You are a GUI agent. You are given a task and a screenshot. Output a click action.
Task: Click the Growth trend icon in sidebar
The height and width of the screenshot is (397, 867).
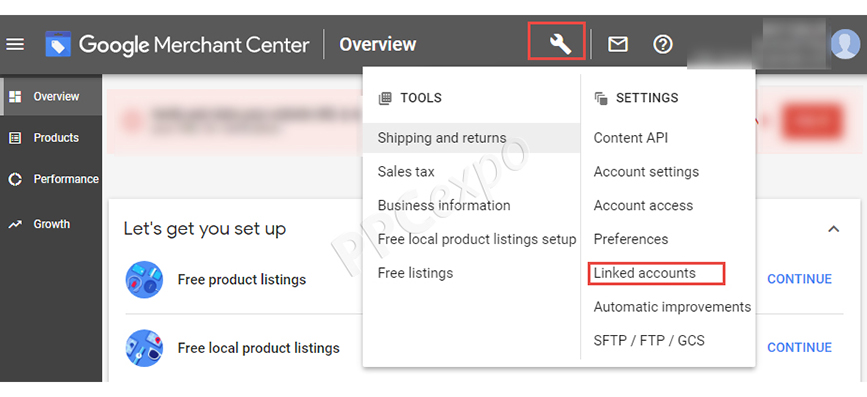(15, 224)
